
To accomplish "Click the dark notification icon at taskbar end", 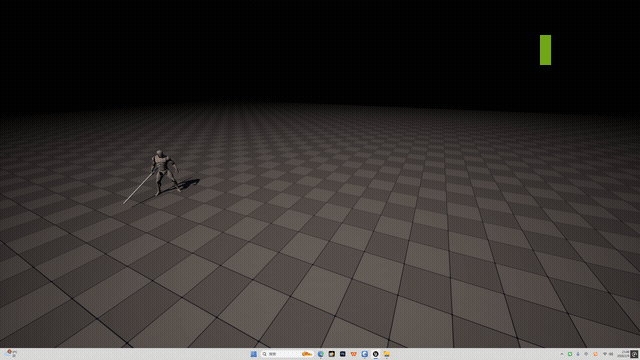I will coord(634,354).
